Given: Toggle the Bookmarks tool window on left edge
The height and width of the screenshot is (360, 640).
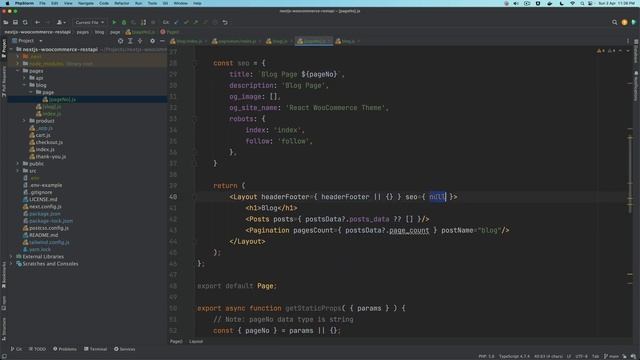Looking at the screenshot, I should point(4,275).
